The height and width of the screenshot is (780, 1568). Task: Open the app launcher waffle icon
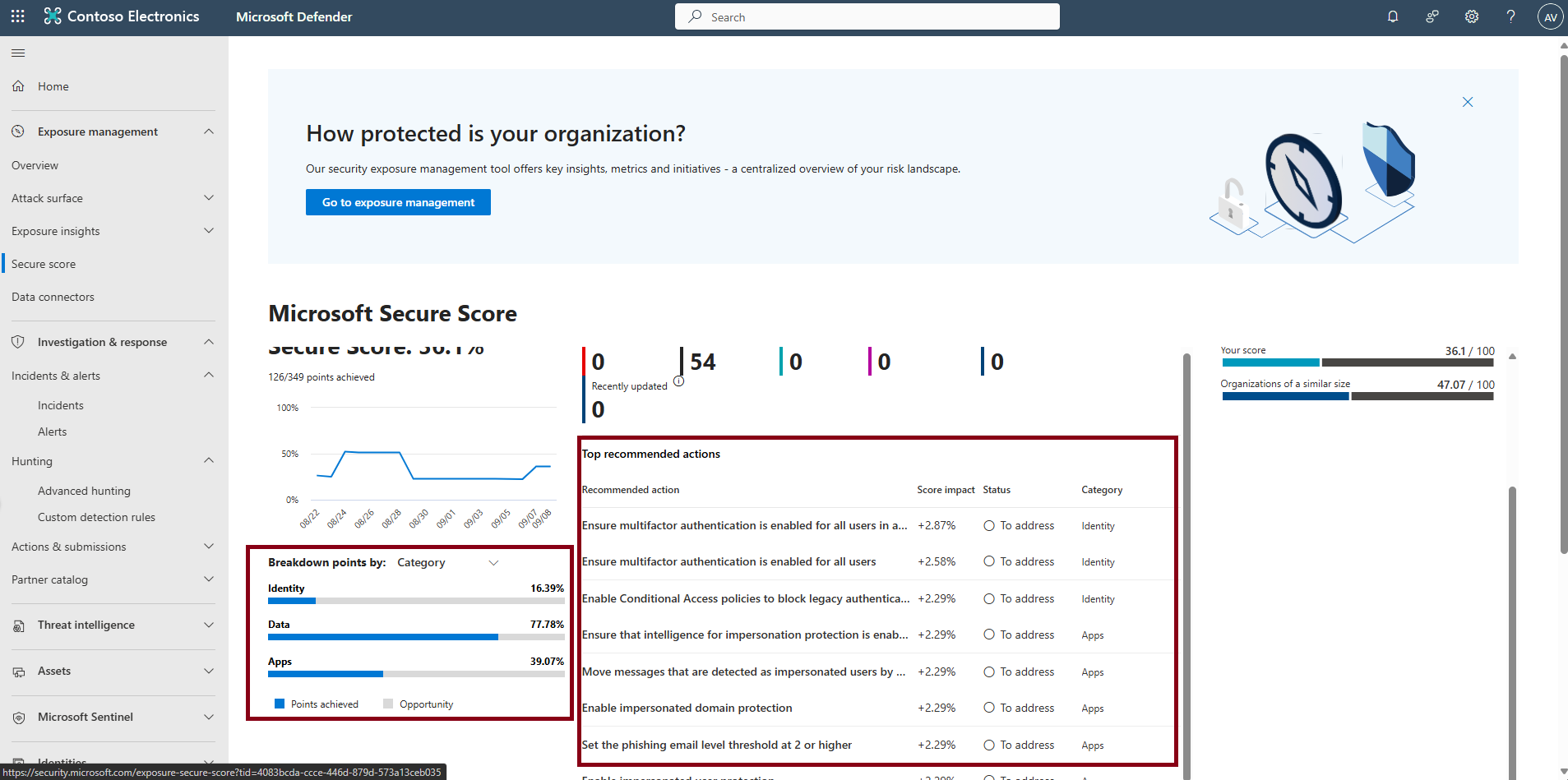point(18,16)
